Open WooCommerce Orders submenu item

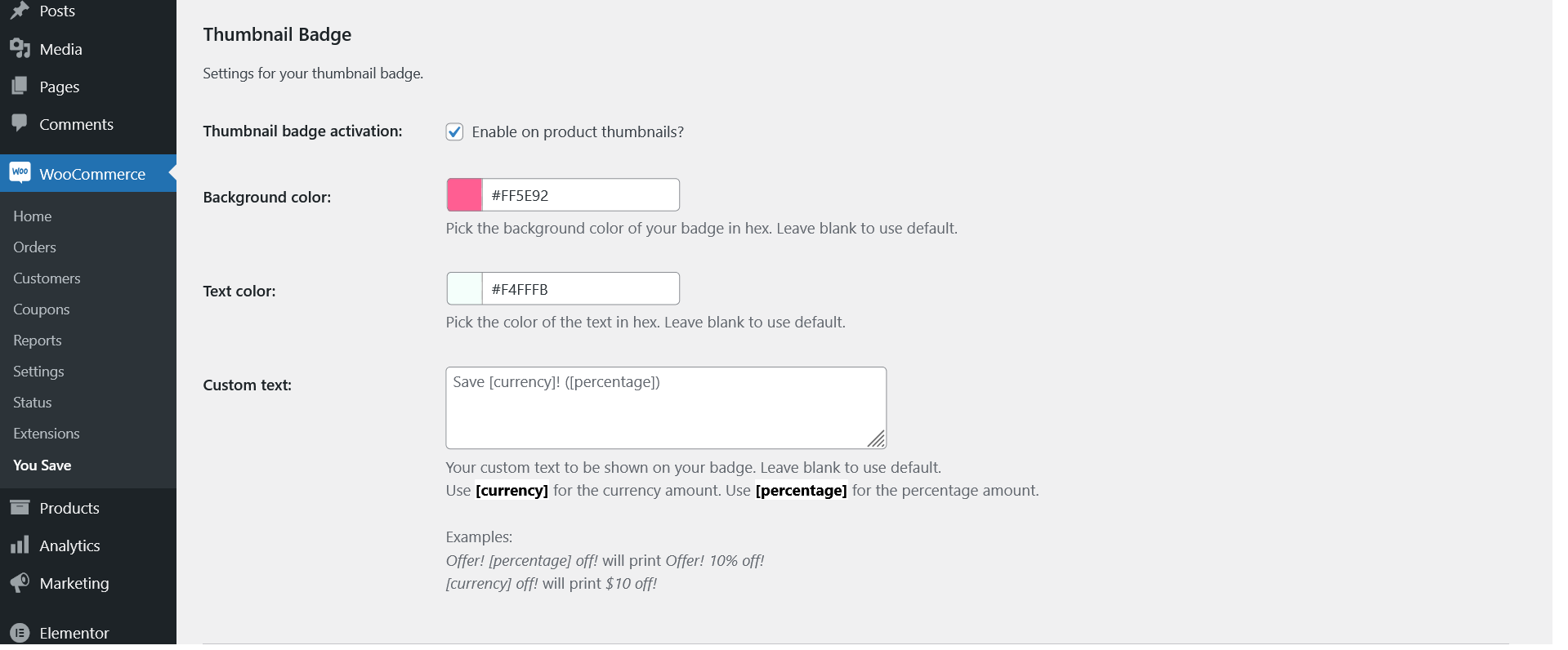click(34, 247)
